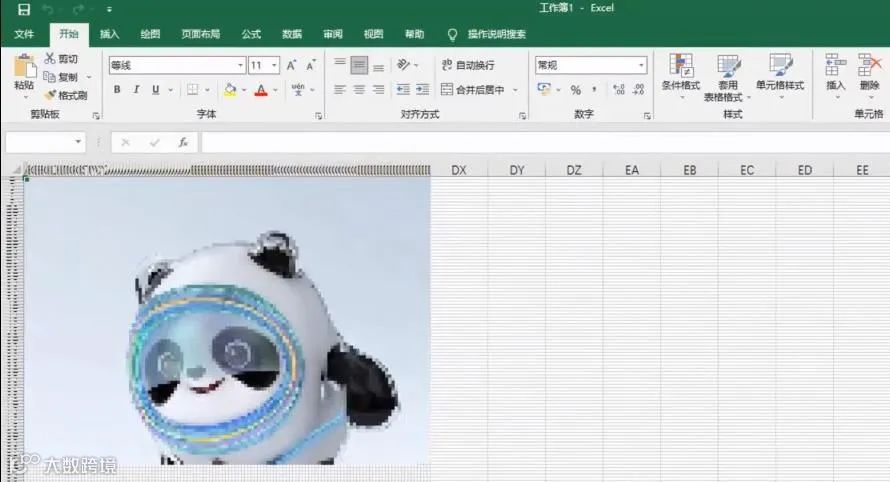Image resolution: width=890 pixels, height=482 pixels.
Task: Toggle Underline formatting
Action: (x=156, y=90)
